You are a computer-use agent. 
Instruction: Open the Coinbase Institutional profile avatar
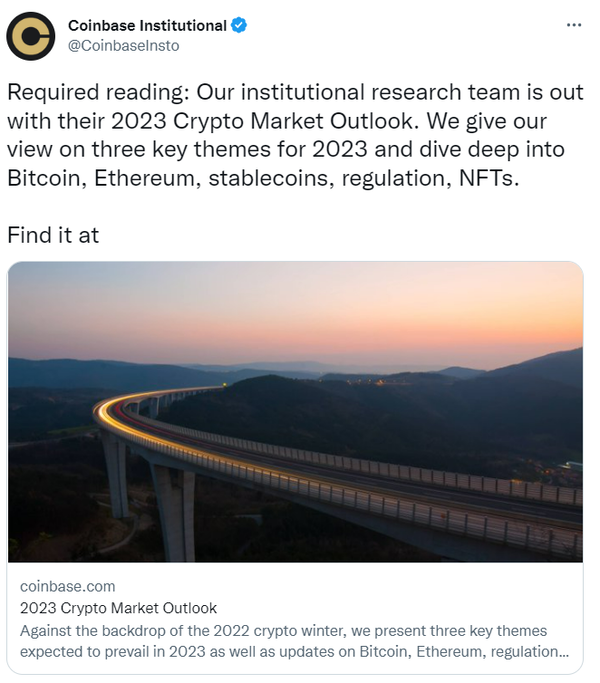31,36
